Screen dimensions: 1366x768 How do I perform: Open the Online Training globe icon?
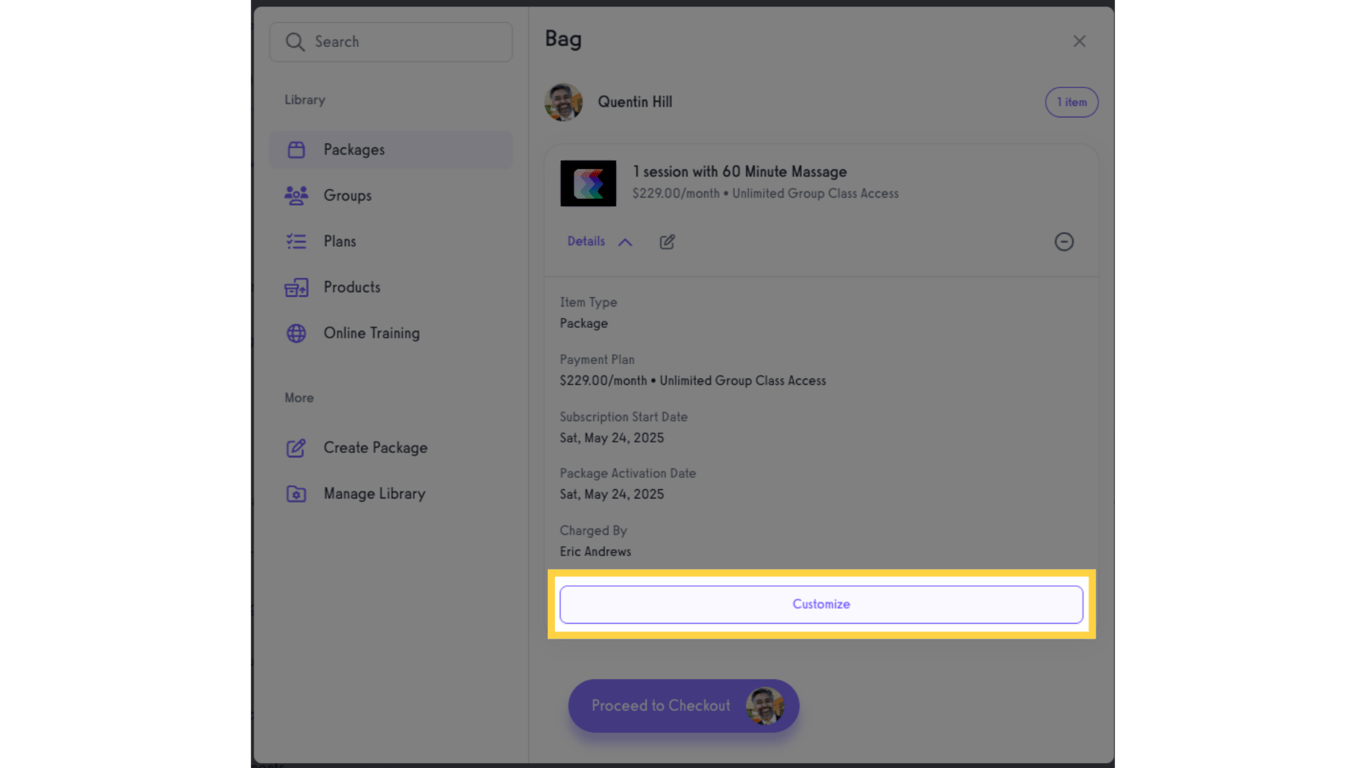[296, 333]
